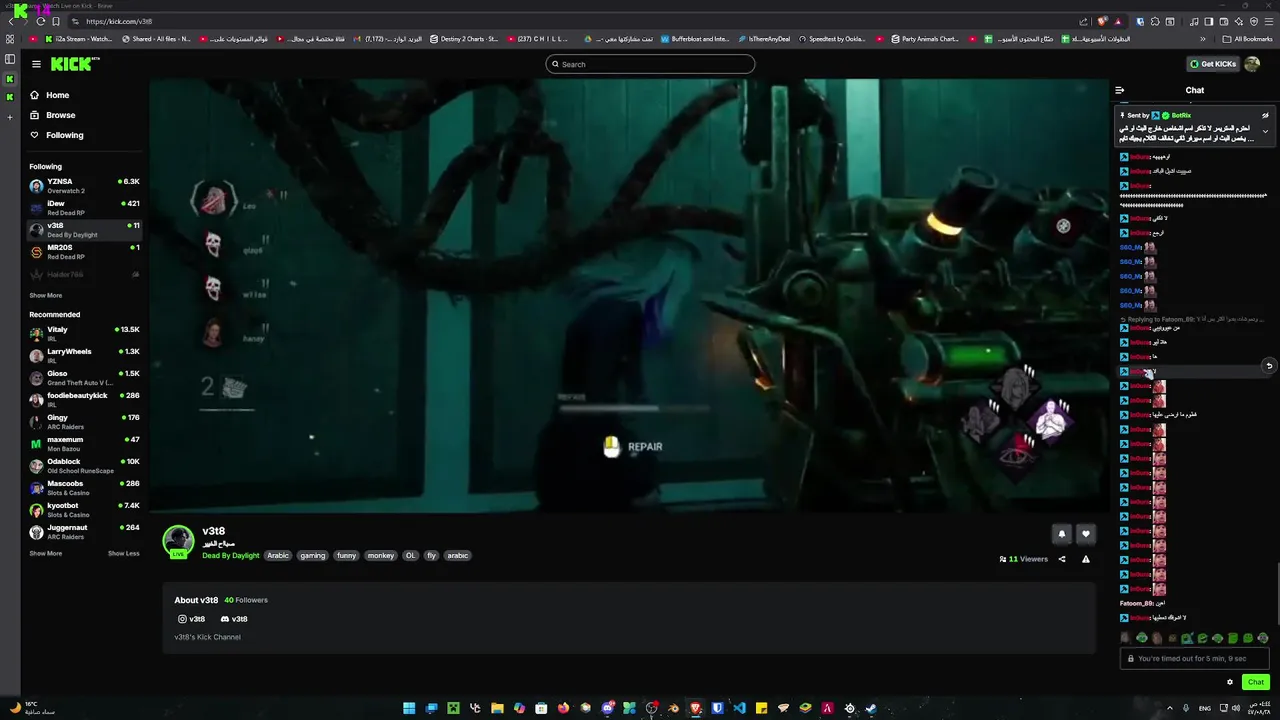Image resolution: width=1280 pixels, height=720 pixels.
Task: Open Visual Studio Code from taskbar
Action: pyautogui.click(x=739, y=708)
